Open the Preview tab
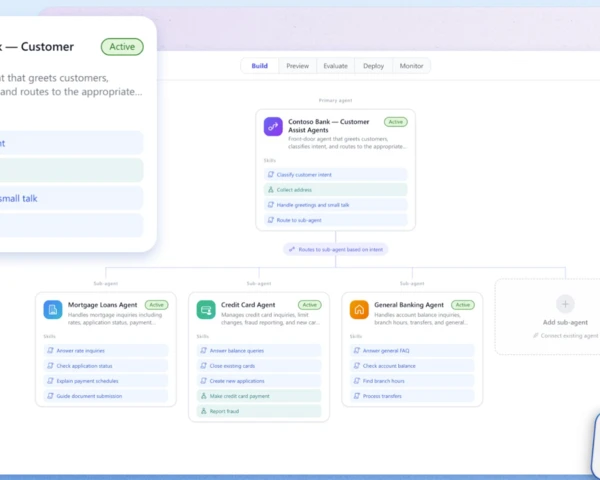600x480 pixels. (x=297, y=66)
